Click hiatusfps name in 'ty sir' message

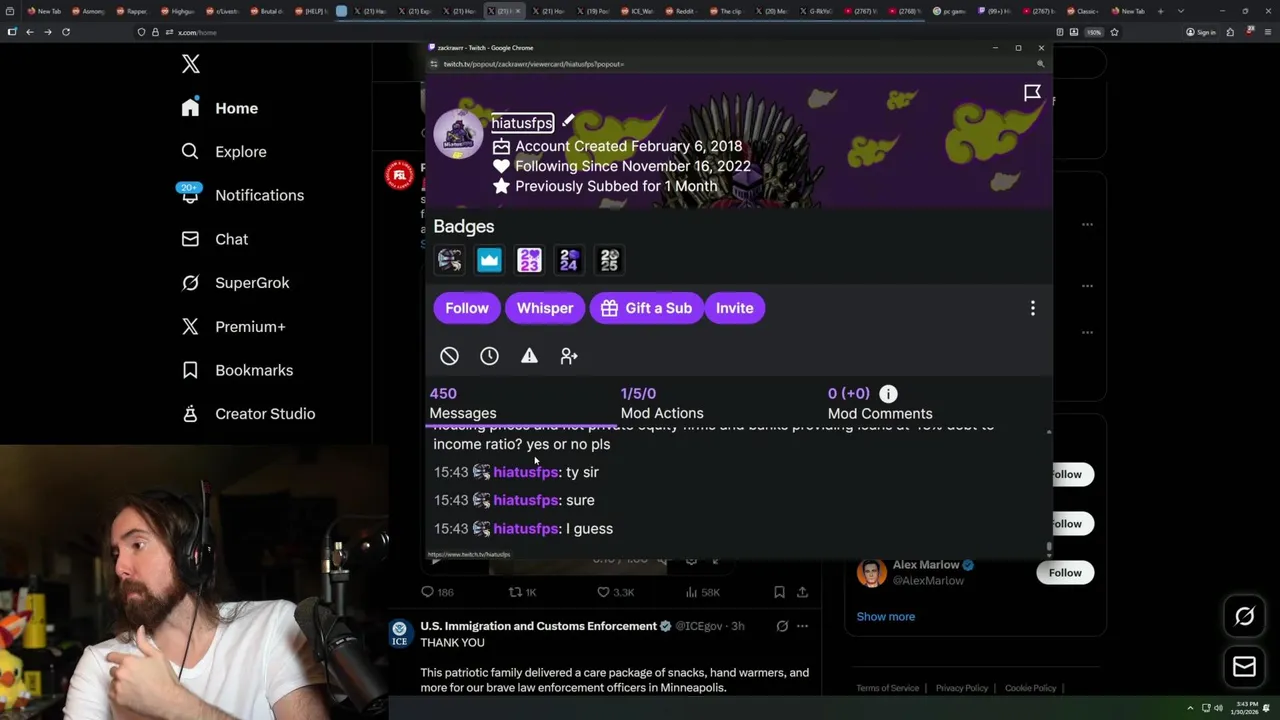click(x=525, y=472)
